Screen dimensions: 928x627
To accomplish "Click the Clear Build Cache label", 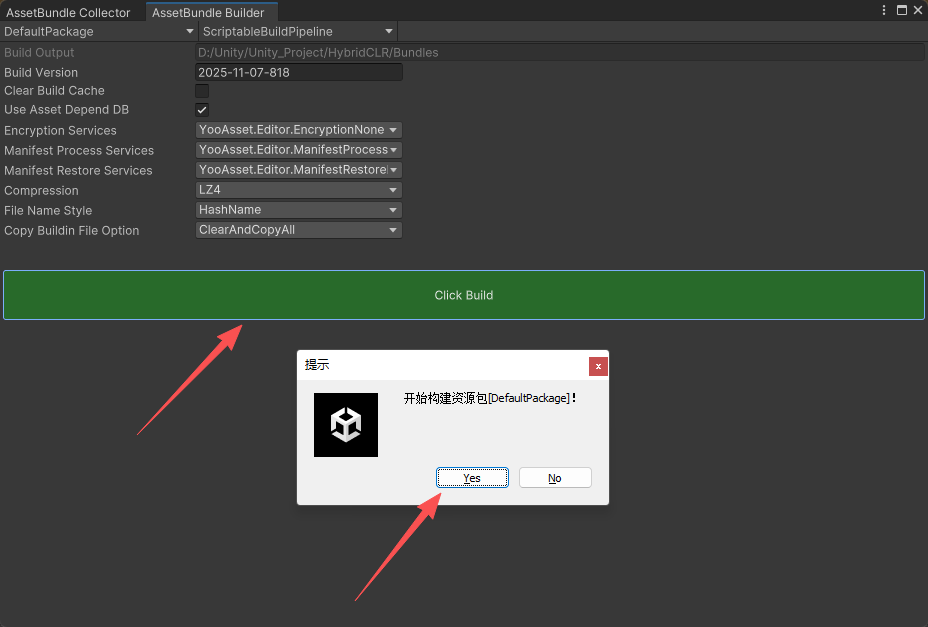I will [x=54, y=91].
